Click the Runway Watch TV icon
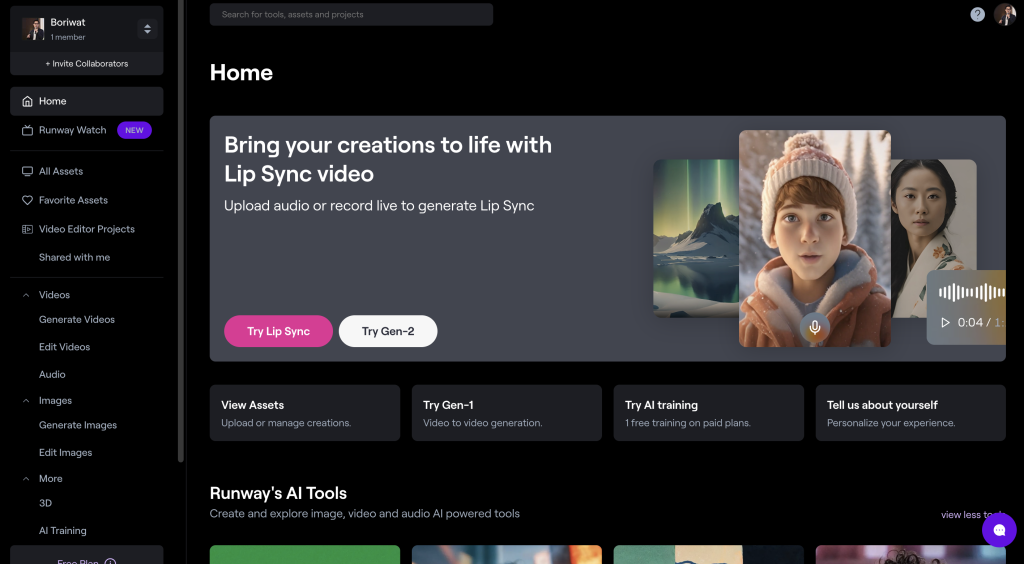Viewport: 1024px width, 564px height. [x=28, y=130]
